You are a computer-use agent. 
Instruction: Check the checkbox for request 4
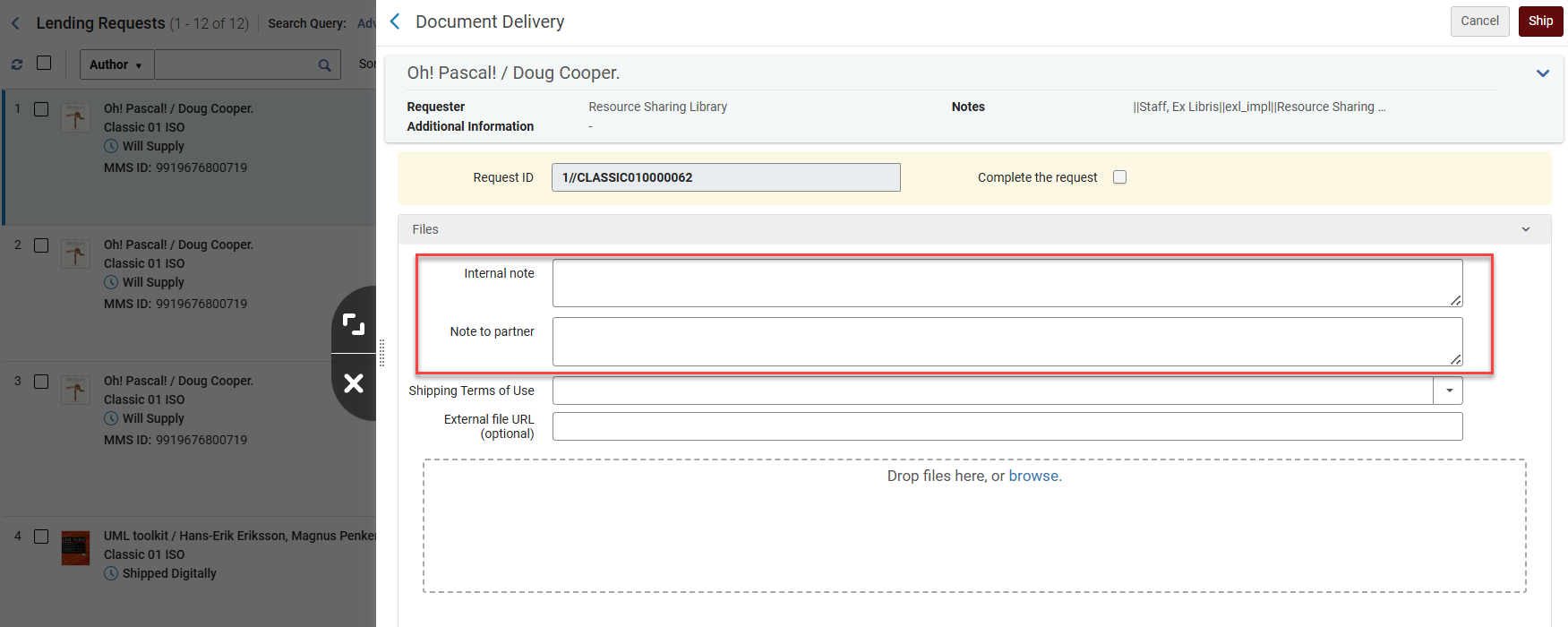pos(41,537)
